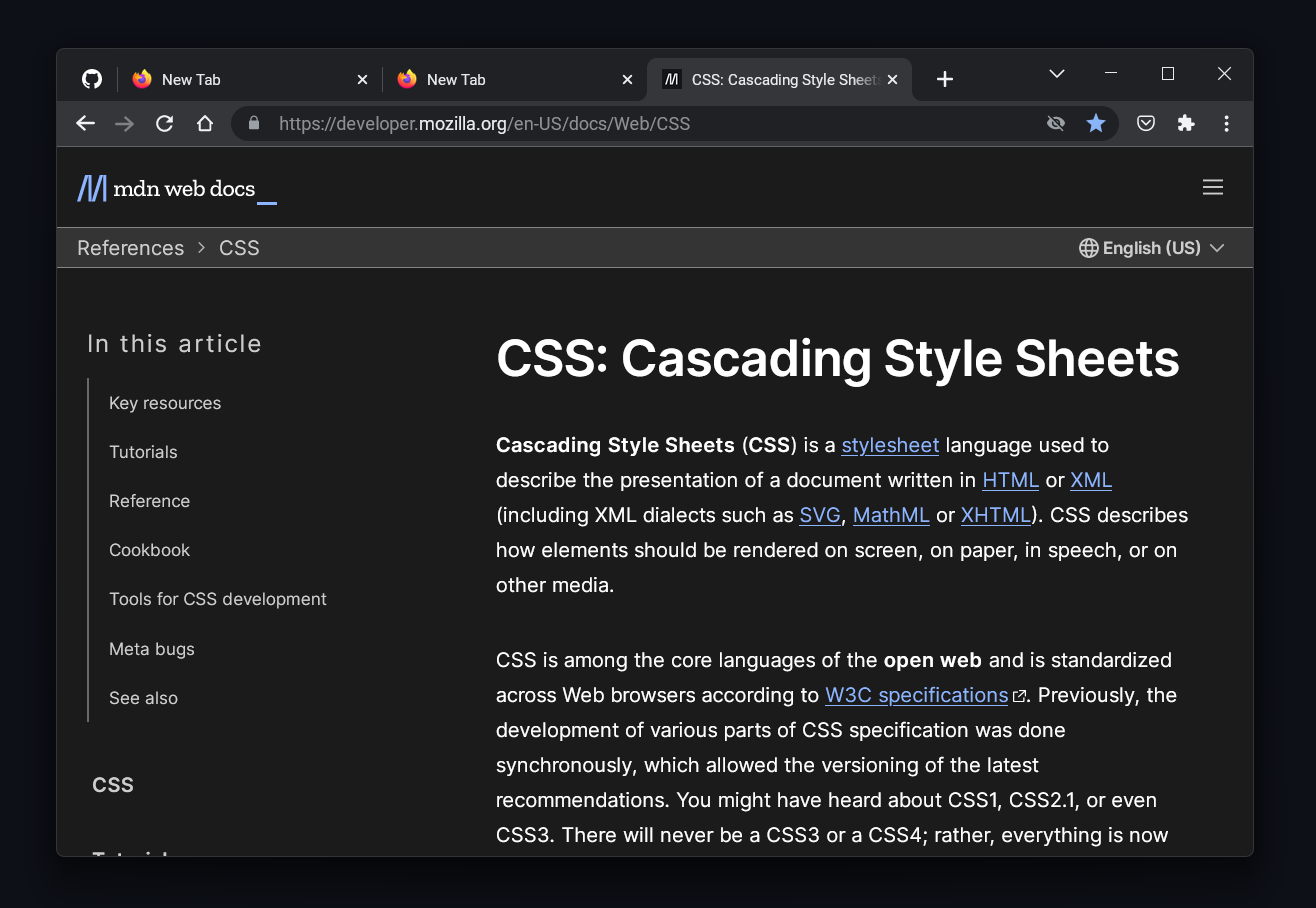Open the English (US) language dropdown
Image resolution: width=1316 pixels, height=908 pixels.
click(x=1152, y=248)
